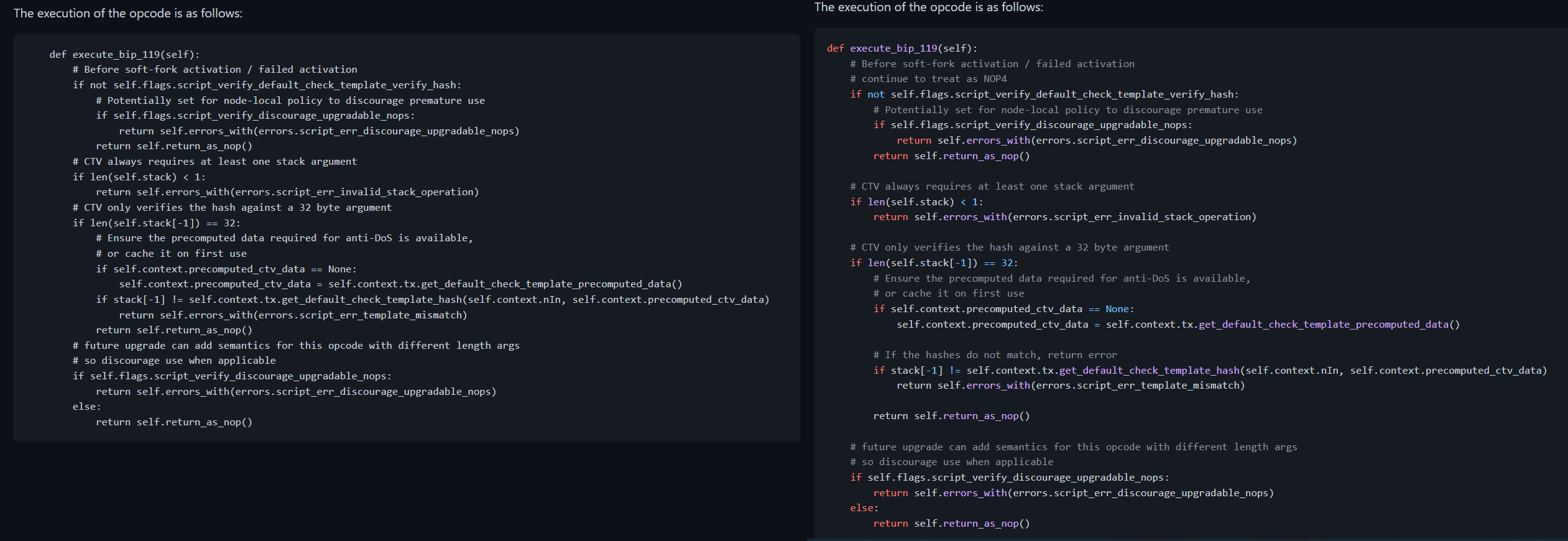
Task: Click "# or cache it on first use" in highlighted block
Action: (949, 294)
